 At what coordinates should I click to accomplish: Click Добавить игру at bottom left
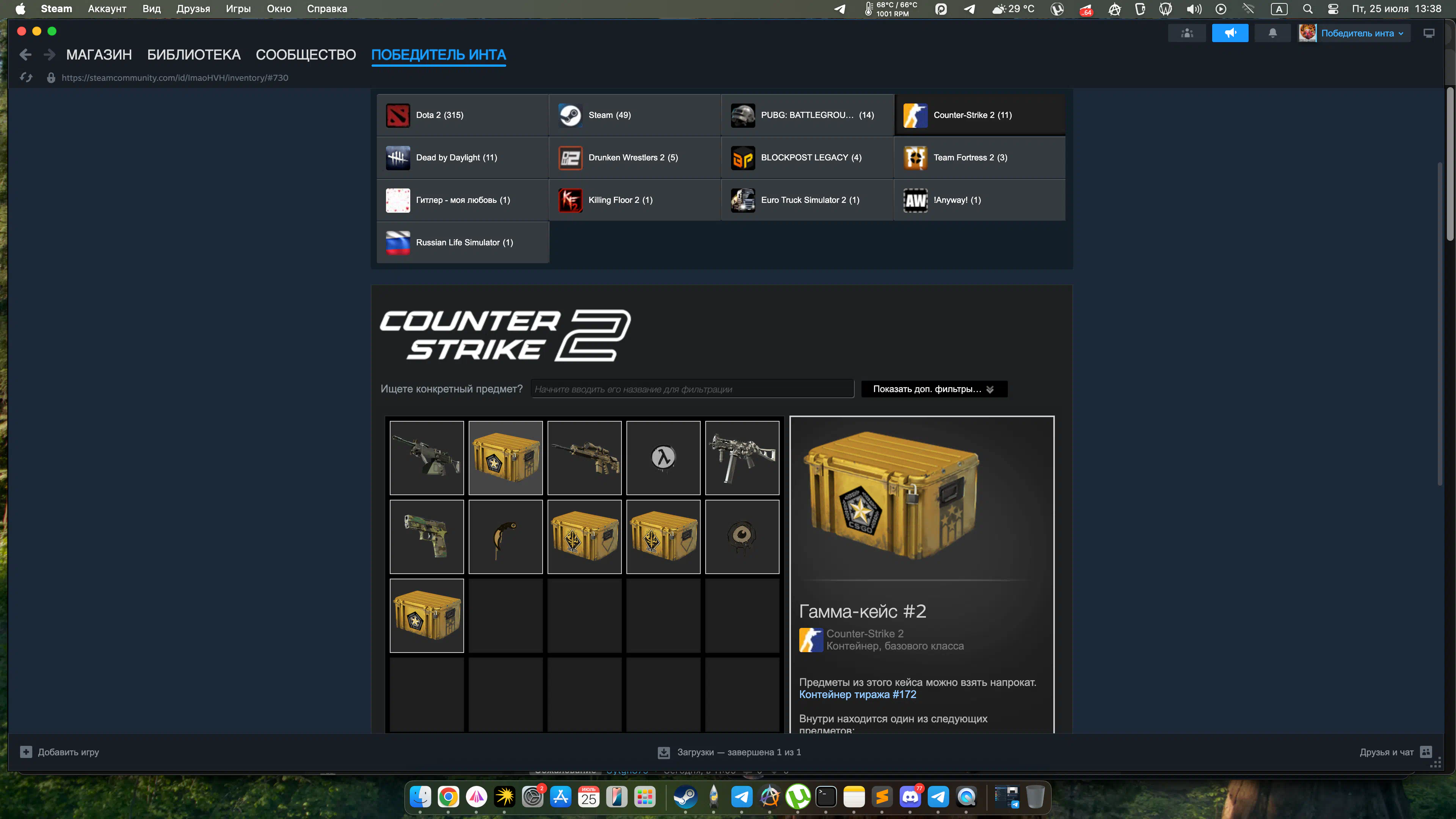click(x=60, y=752)
